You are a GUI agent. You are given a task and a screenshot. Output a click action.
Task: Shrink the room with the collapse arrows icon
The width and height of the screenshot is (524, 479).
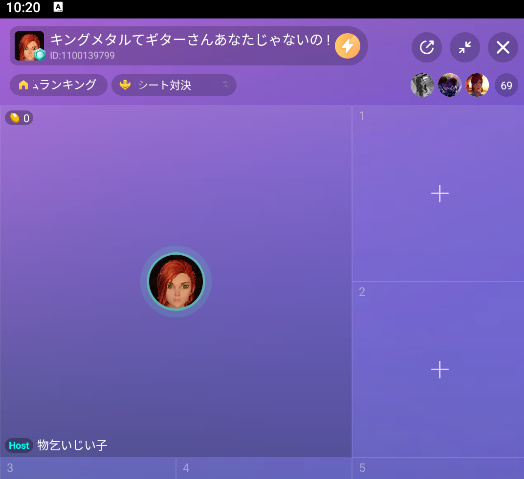(465, 47)
